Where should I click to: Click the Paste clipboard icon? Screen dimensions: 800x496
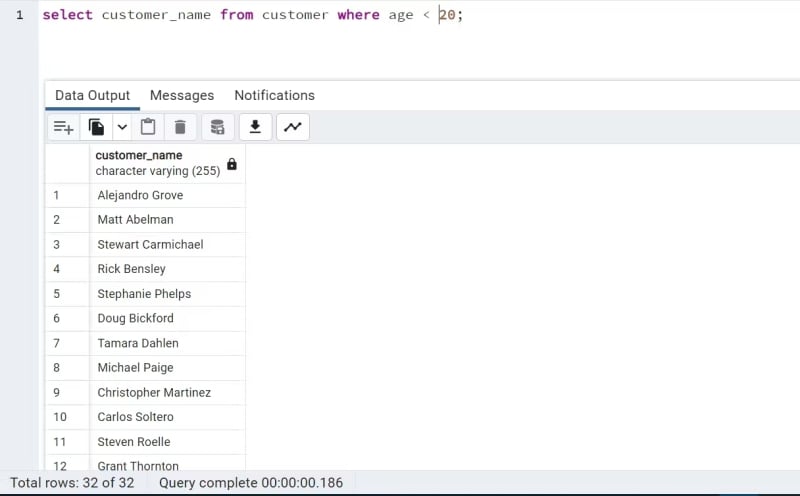[148, 127]
